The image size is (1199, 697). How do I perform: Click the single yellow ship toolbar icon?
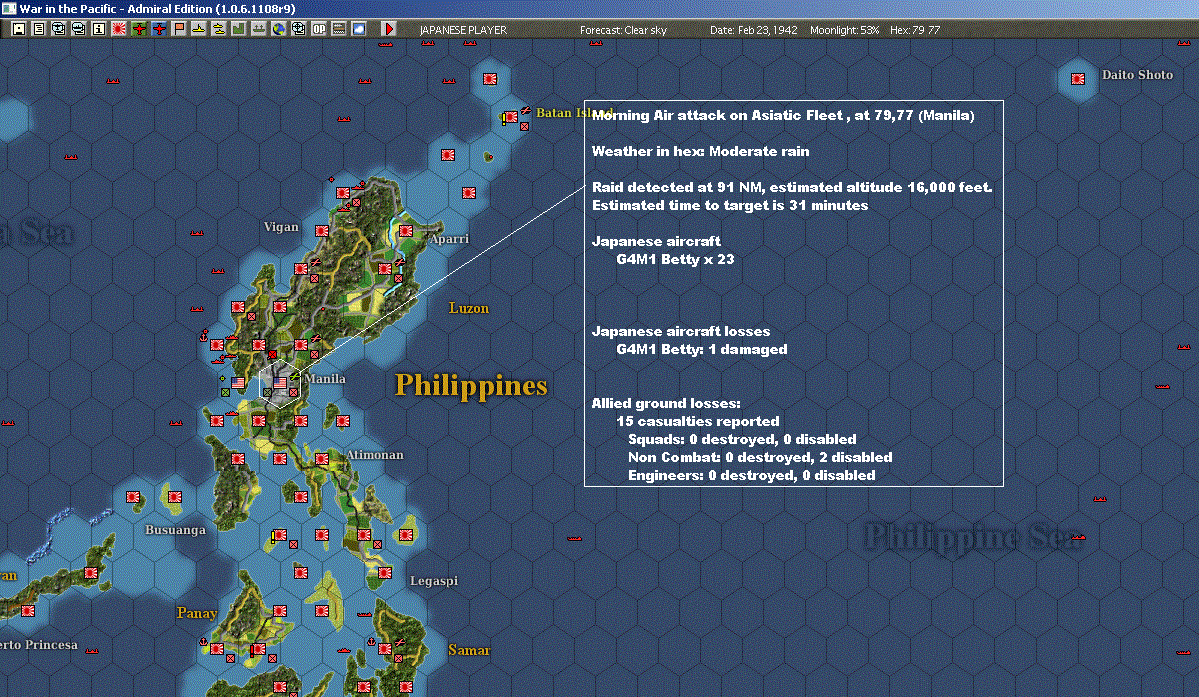coord(198,29)
